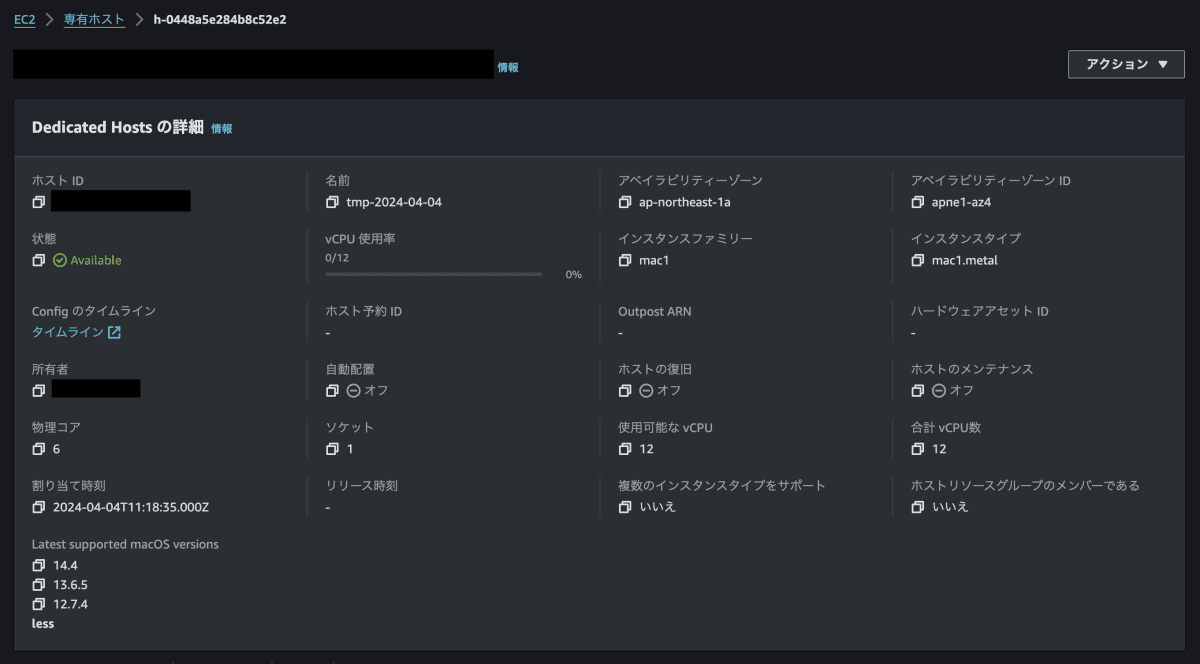The image size is (1200, 664).
Task: Copy availability zone ID apne1-az4
Action: click(x=918, y=202)
